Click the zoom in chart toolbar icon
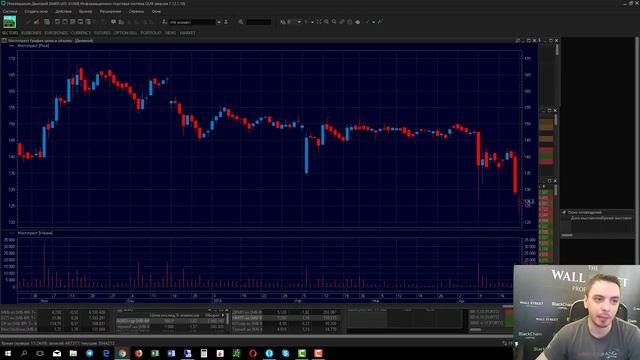Viewport: 640px width, 360px height. point(327,22)
